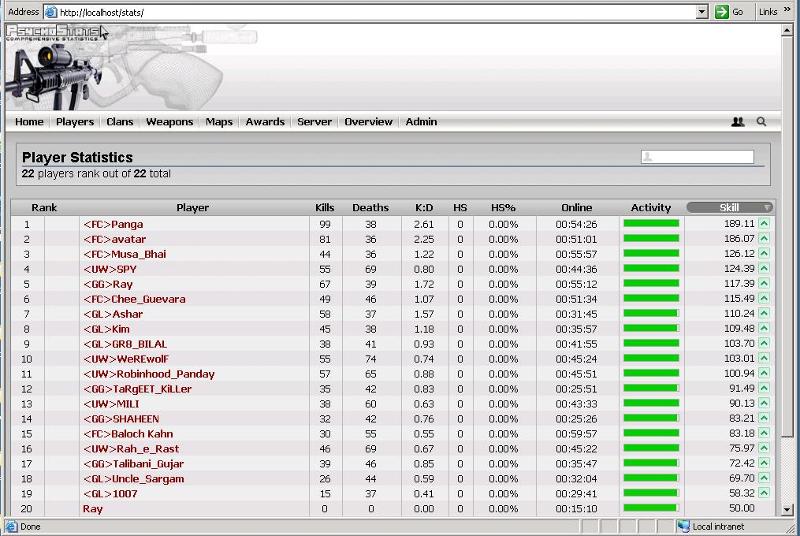Open player <UW>WeREwolF profile link
Image resolution: width=800 pixels, height=536 pixels.
126,359
